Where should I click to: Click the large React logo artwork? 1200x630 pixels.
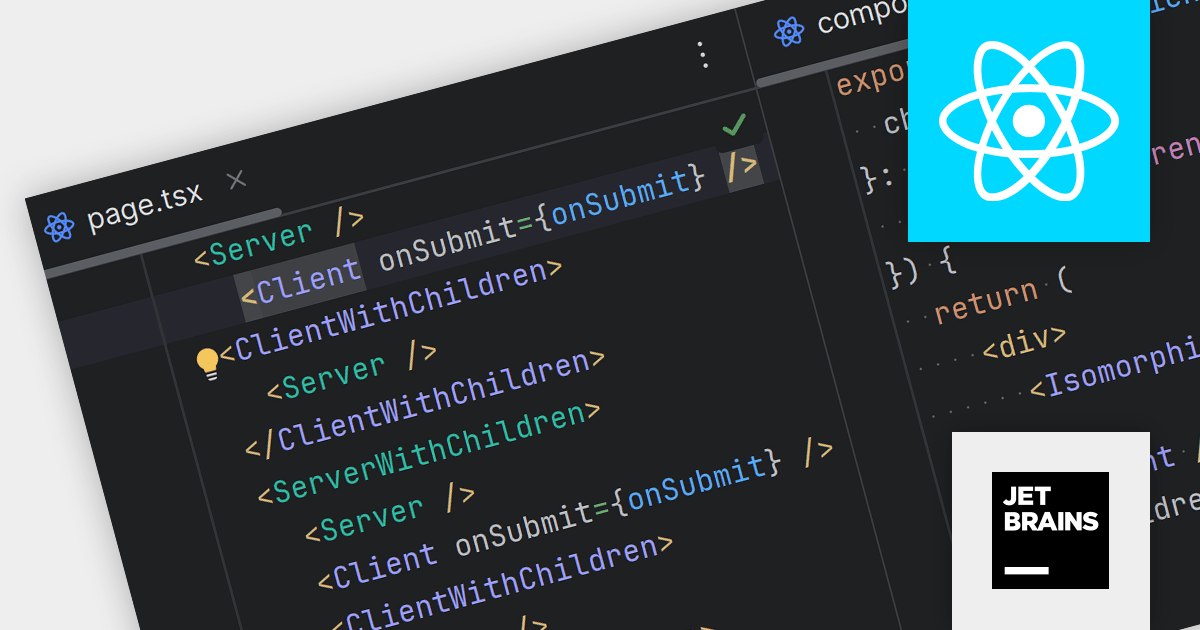[1029, 120]
